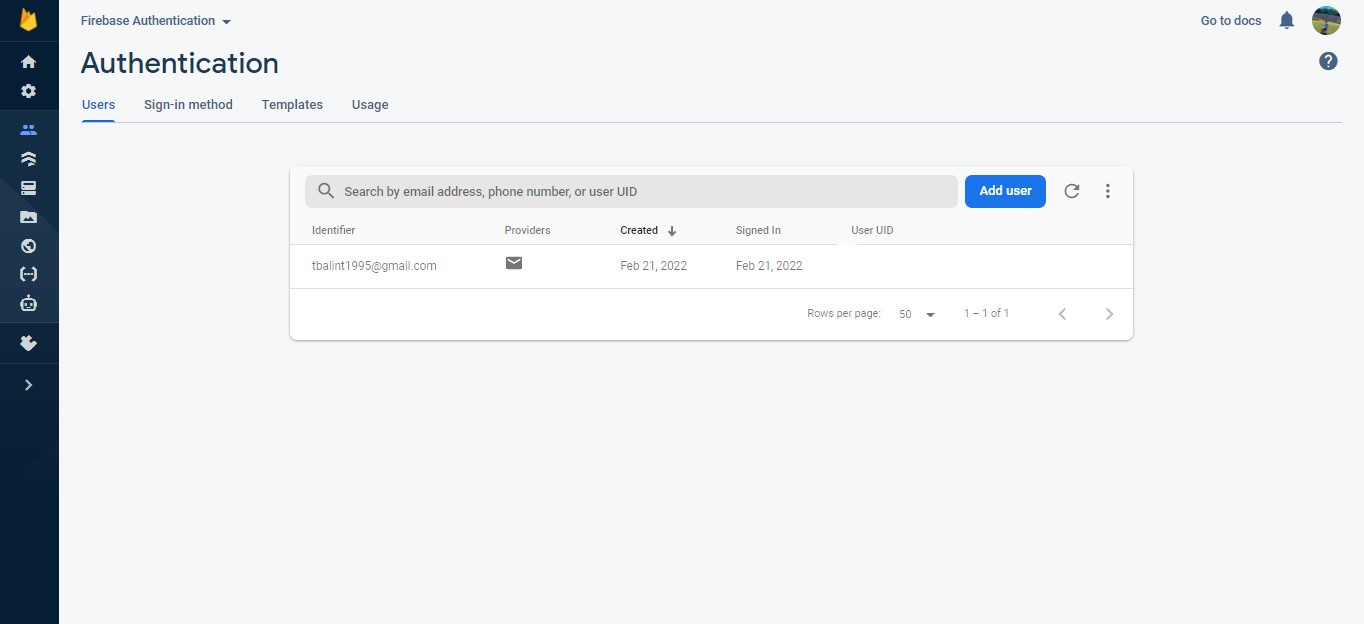
Task: Click the Authentication page heading
Action: click(x=180, y=63)
